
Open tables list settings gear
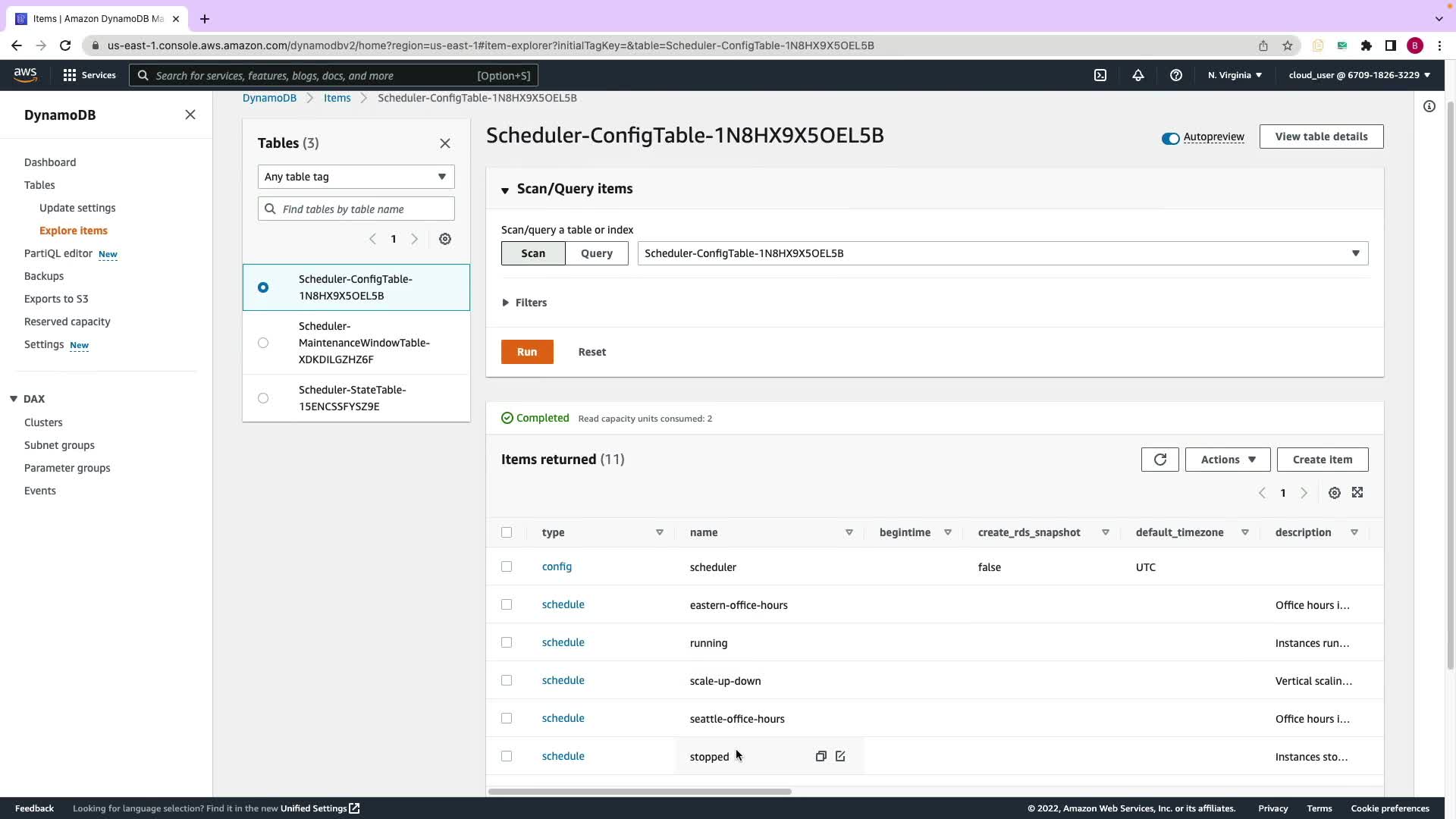tap(445, 239)
